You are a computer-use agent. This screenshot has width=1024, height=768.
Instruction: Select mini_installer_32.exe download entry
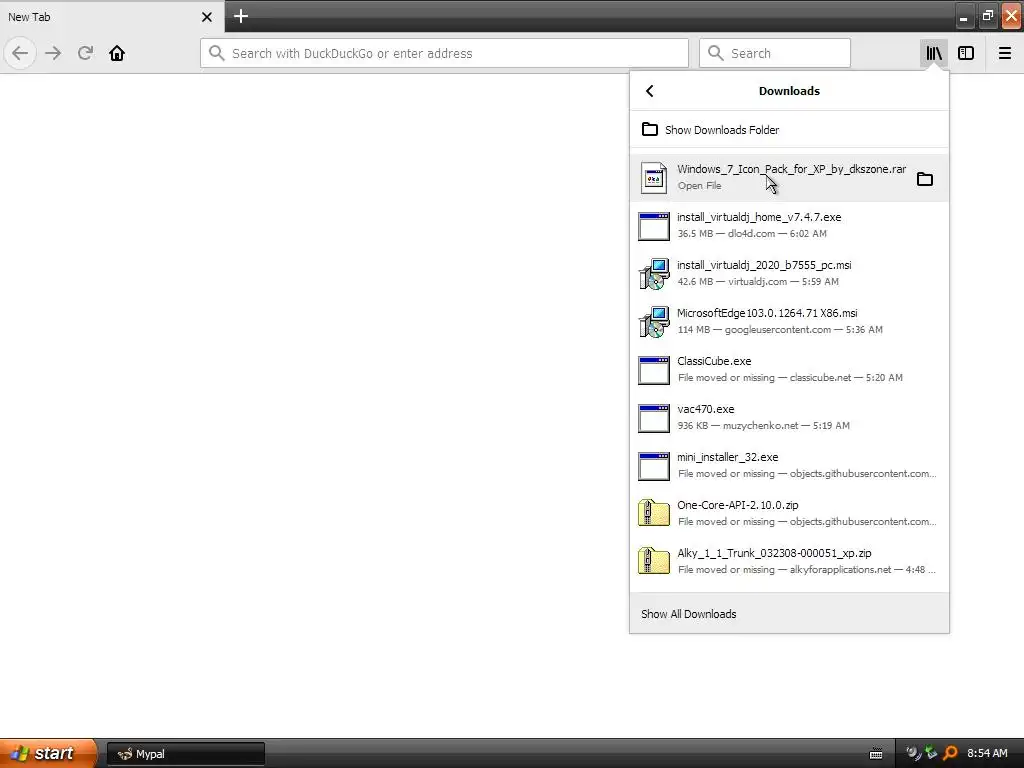789,466
